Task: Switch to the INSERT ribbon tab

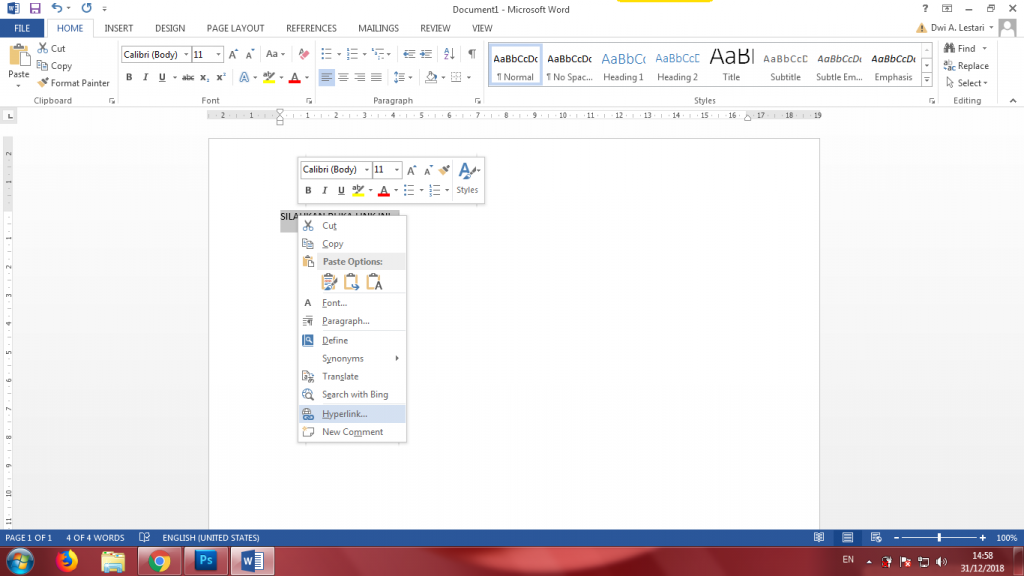Action: (119, 28)
